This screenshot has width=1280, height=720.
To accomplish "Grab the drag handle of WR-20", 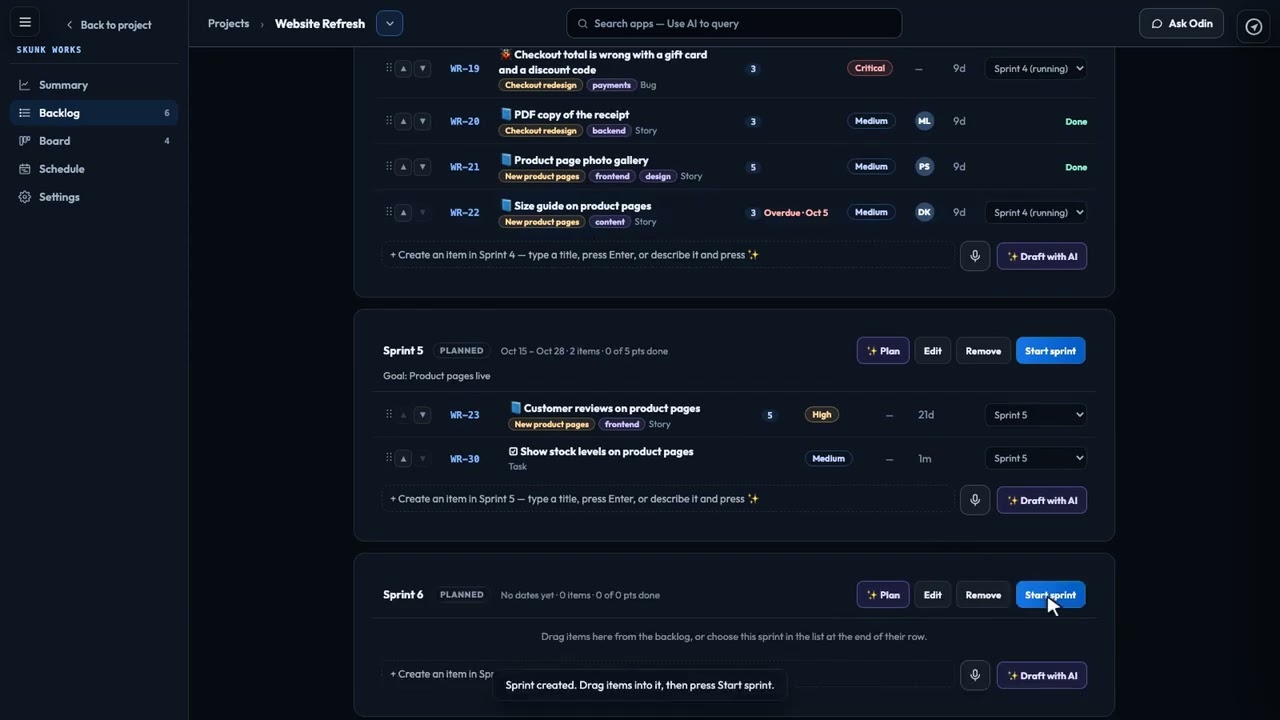I will tap(388, 120).
